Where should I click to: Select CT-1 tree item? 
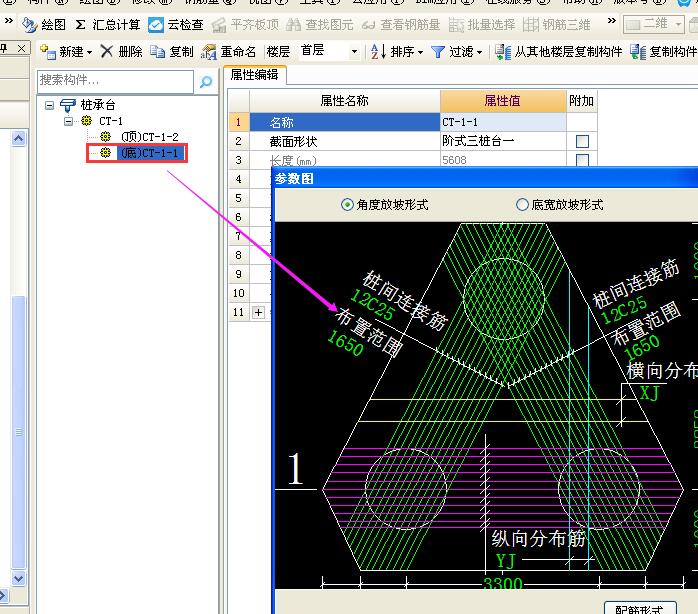click(111, 121)
